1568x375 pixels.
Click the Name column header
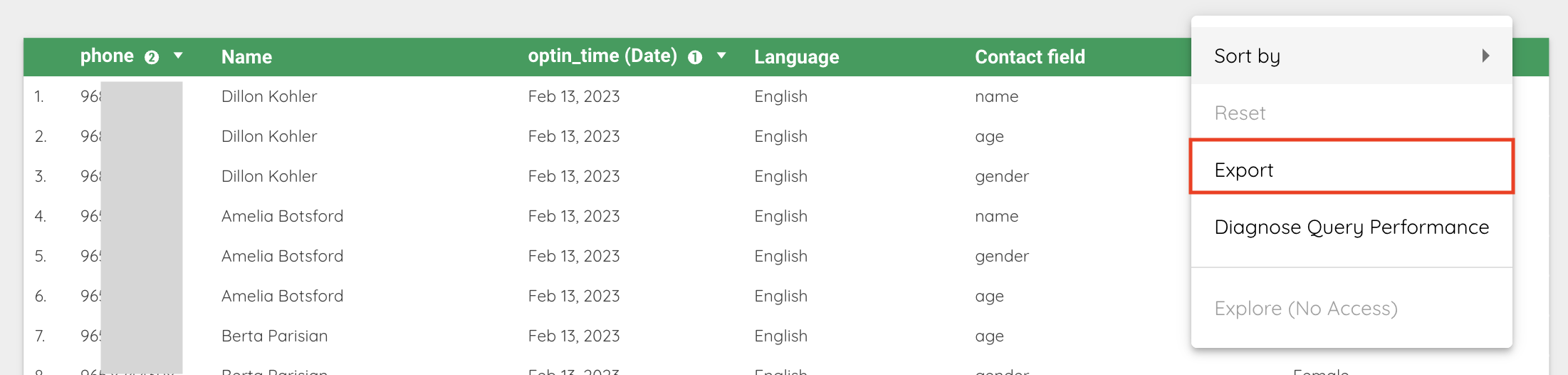pos(246,57)
